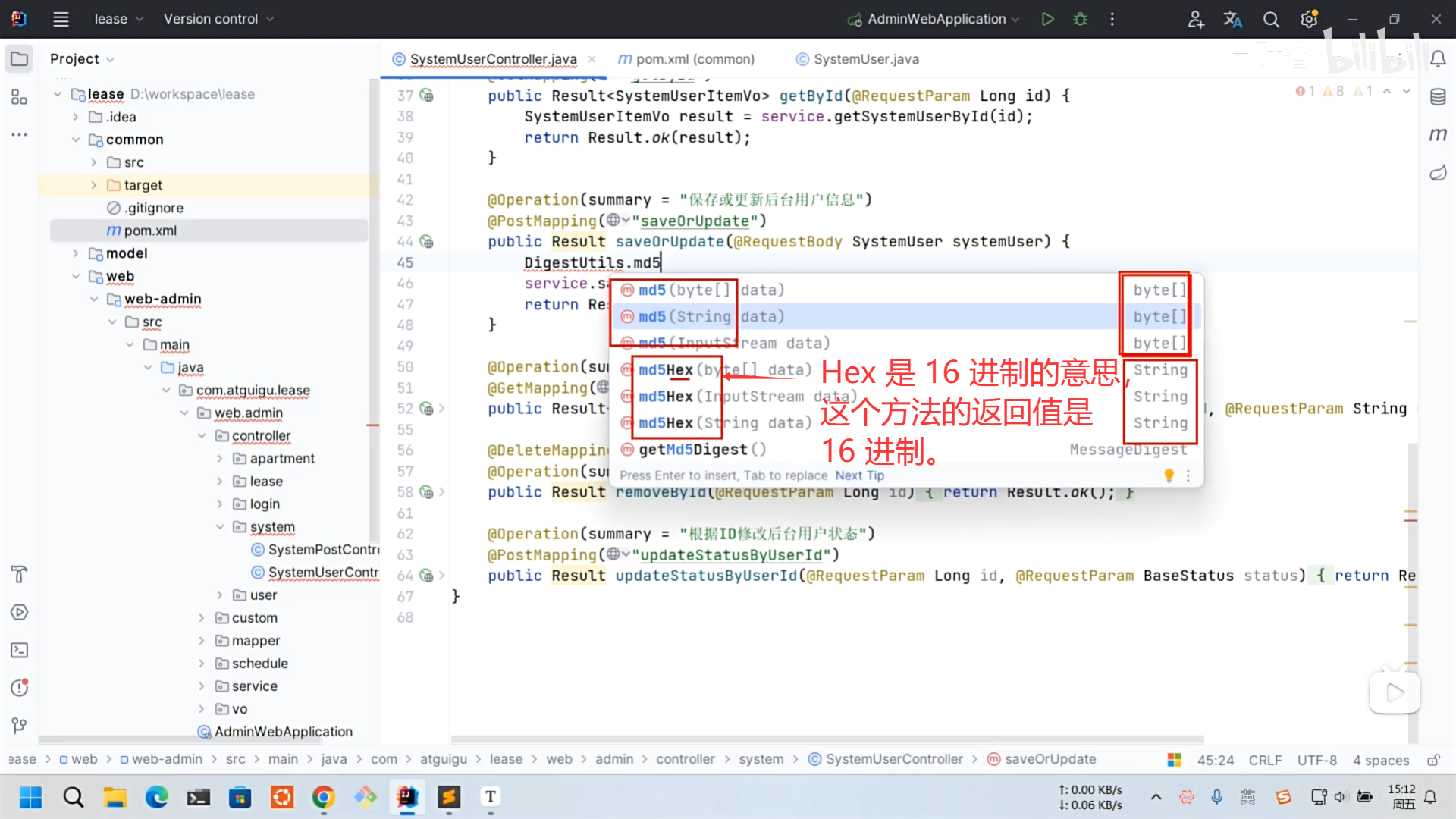Switch to the SystemUser.java tab
This screenshot has height=819, width=1456.
(865, 59)
